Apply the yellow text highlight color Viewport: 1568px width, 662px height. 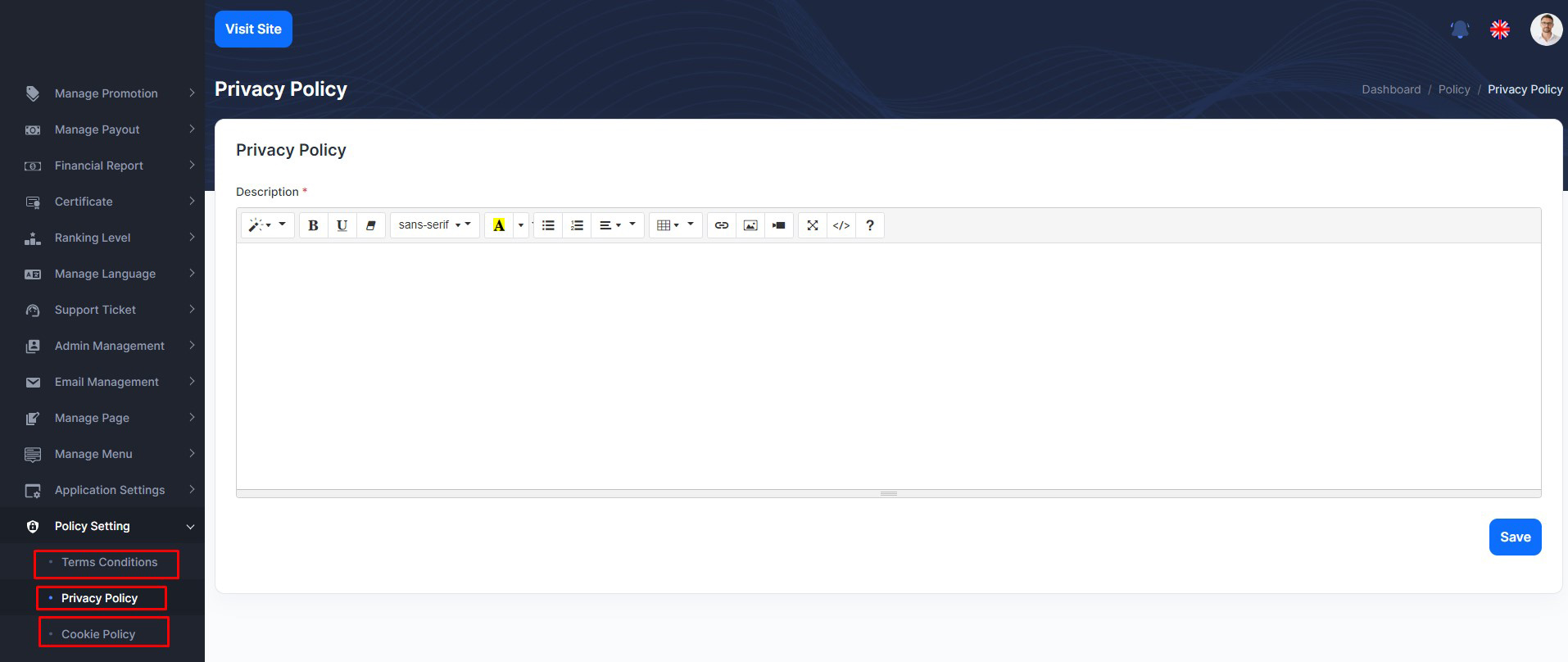pyautogui.click(x=498, y=225)
